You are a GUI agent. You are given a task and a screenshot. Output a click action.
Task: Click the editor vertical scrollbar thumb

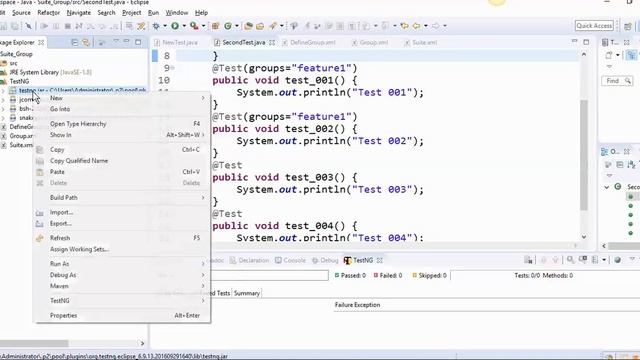[x=584, y=155]
